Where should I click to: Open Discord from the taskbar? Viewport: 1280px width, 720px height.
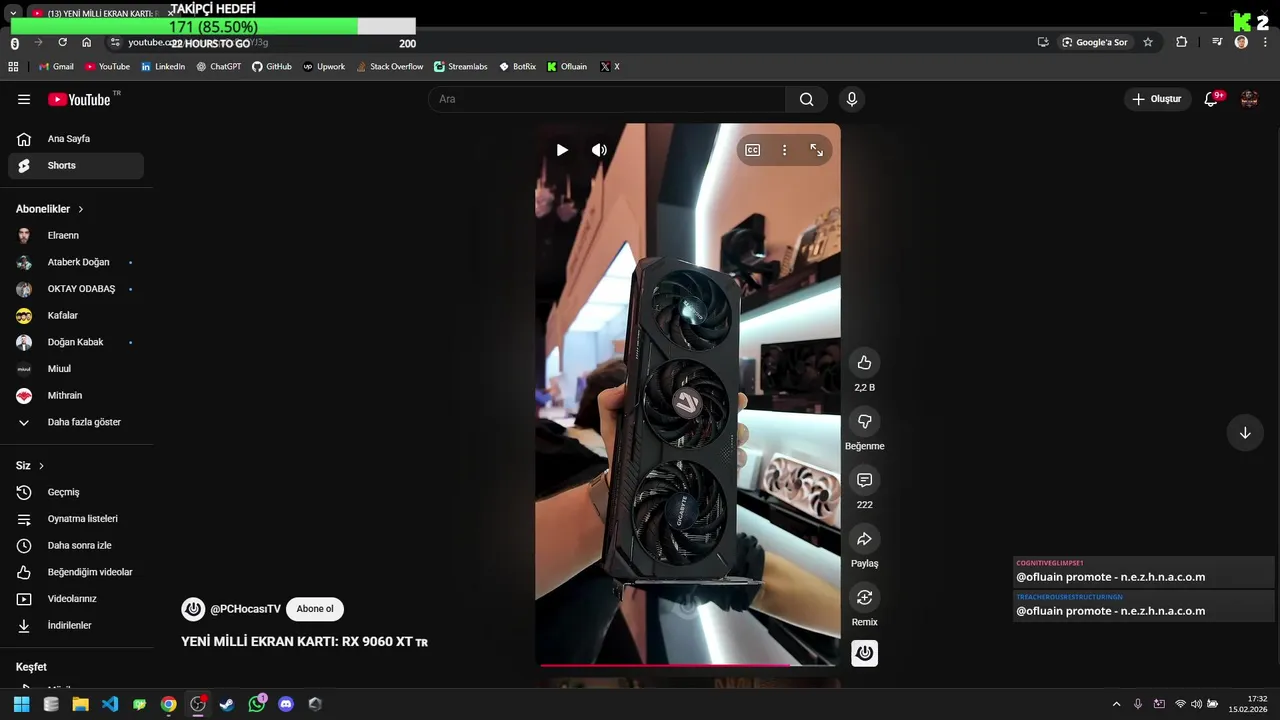click(286, 704)
